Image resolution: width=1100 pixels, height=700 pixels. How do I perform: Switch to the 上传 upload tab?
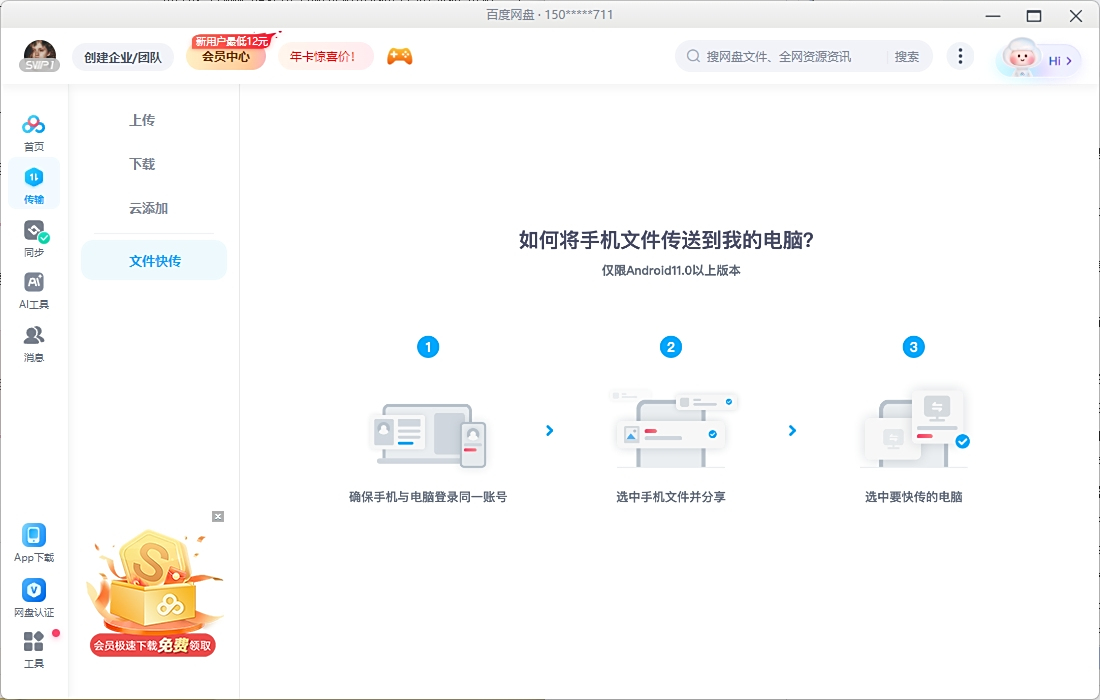[x=141, y=119]
